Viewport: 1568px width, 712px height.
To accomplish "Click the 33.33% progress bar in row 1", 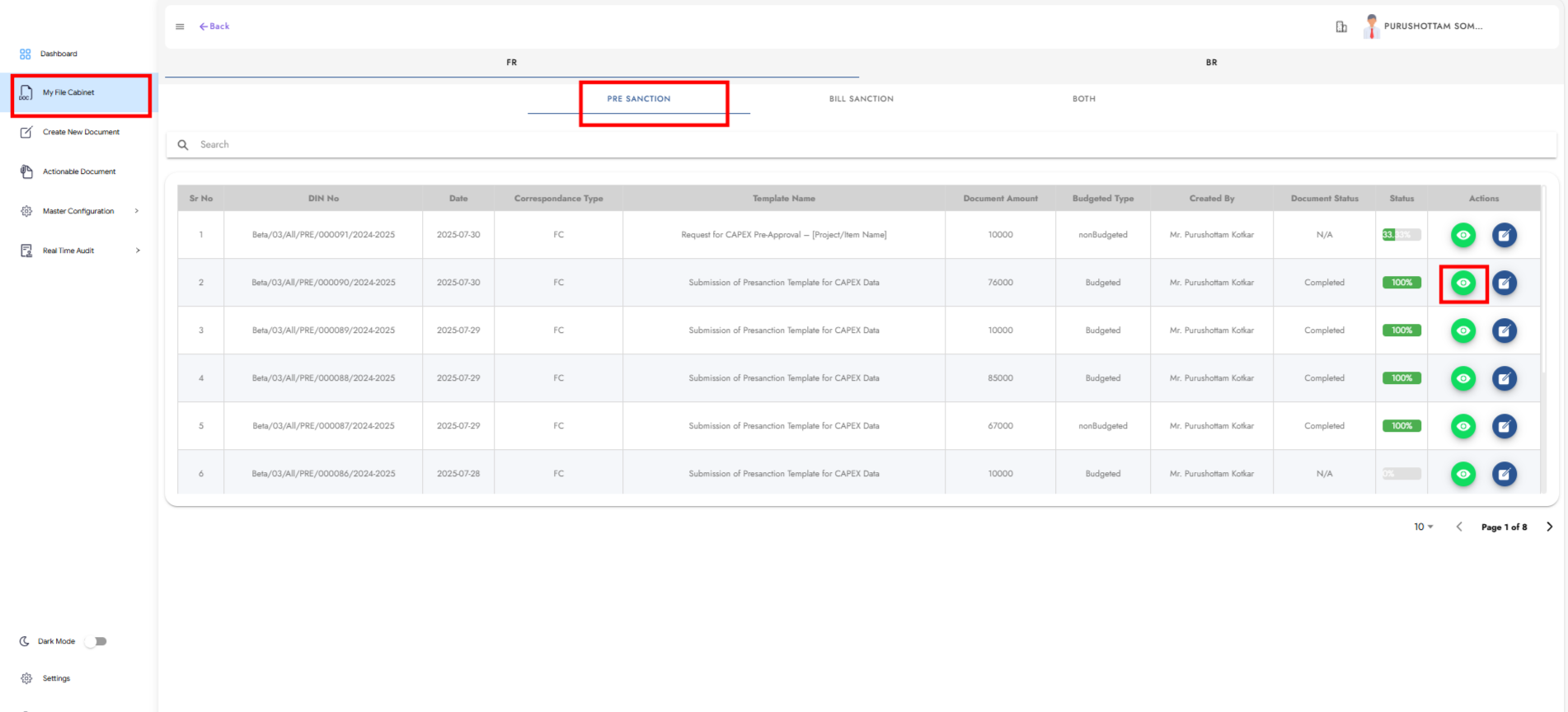I will pyautogui.click(x=1401, y=235).
